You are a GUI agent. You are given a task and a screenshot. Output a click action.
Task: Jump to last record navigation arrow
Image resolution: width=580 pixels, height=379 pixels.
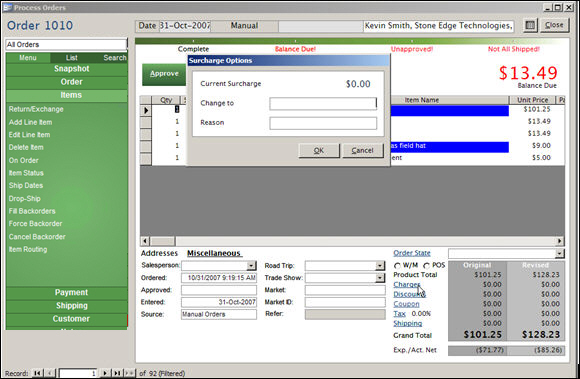(117, 373)
